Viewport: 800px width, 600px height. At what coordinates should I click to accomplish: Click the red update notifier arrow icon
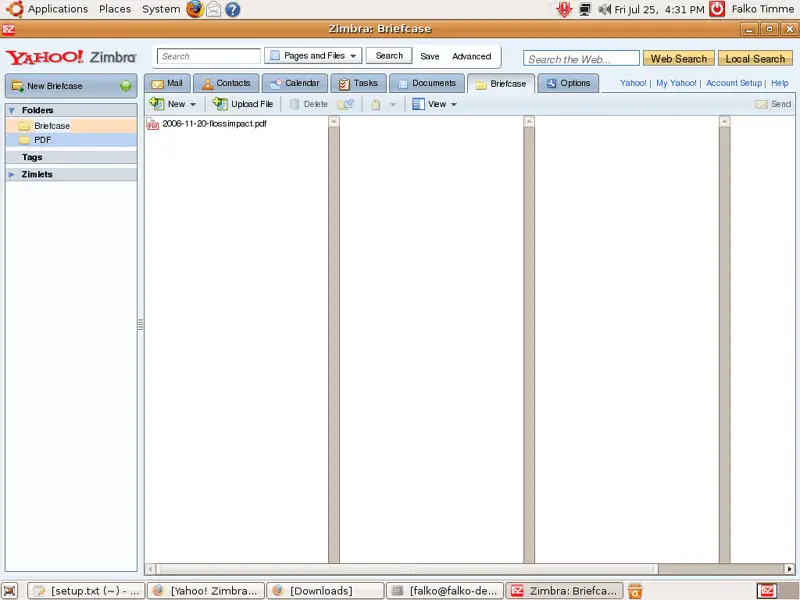coord(564,9)
